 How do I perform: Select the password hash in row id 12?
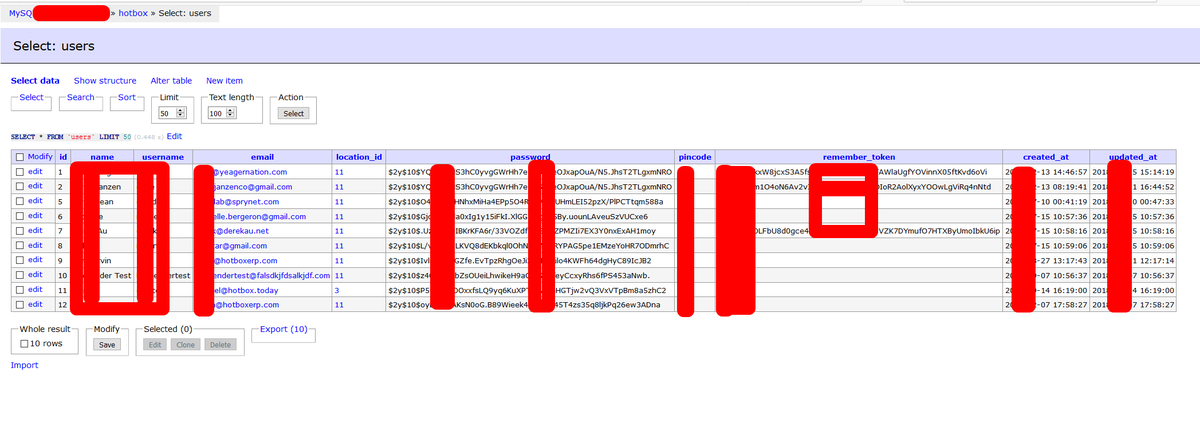pos(525,304)
